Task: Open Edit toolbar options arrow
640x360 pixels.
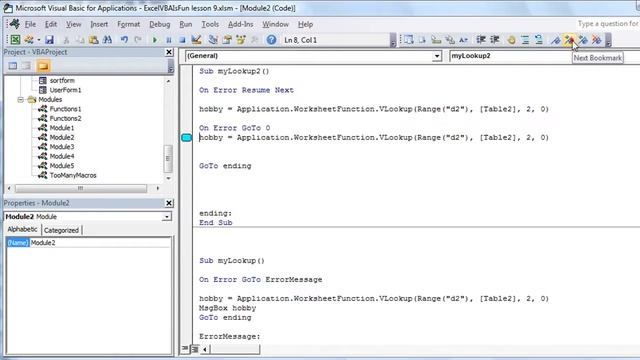Action: 608,40
